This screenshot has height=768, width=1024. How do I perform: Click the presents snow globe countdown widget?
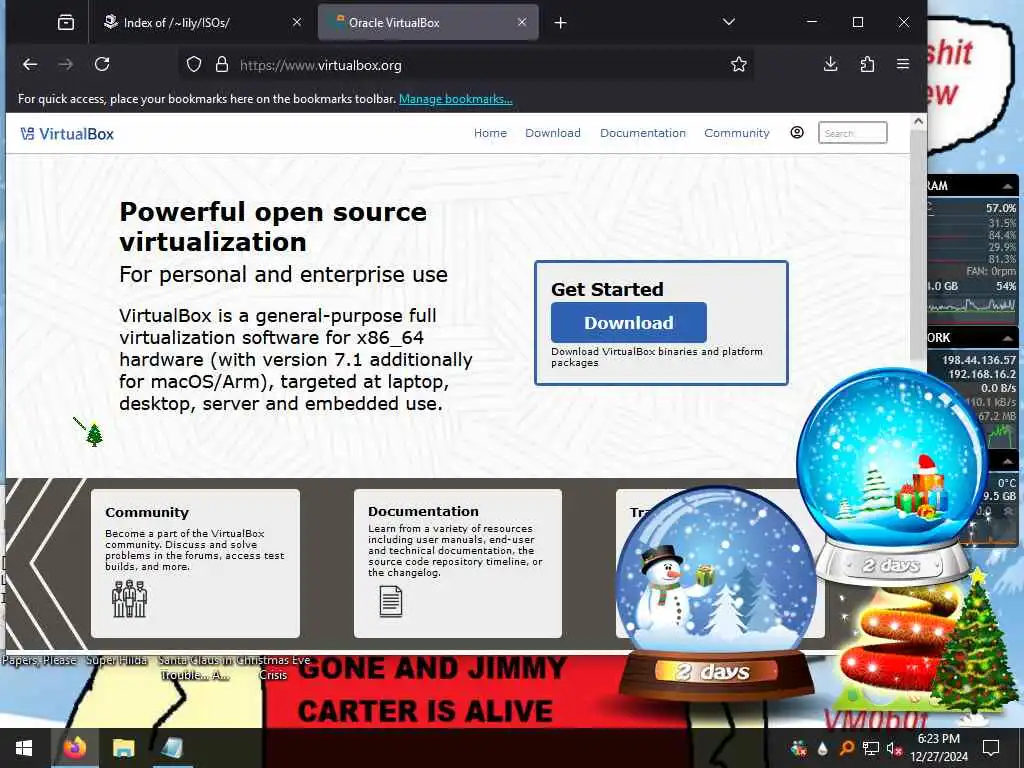tap(891, 477)
